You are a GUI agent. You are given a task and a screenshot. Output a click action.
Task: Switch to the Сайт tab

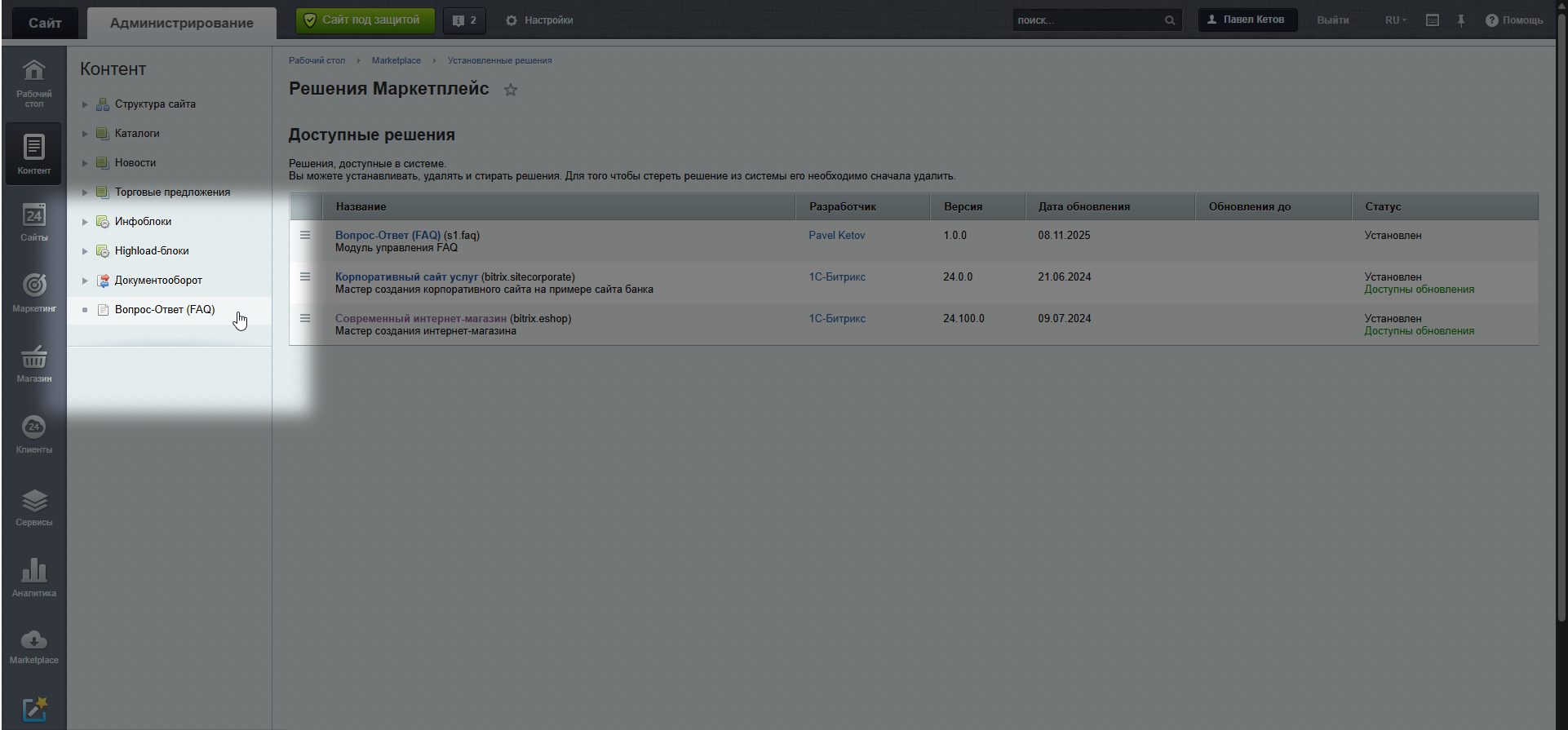pyautogui.click(x=45, y=23)
